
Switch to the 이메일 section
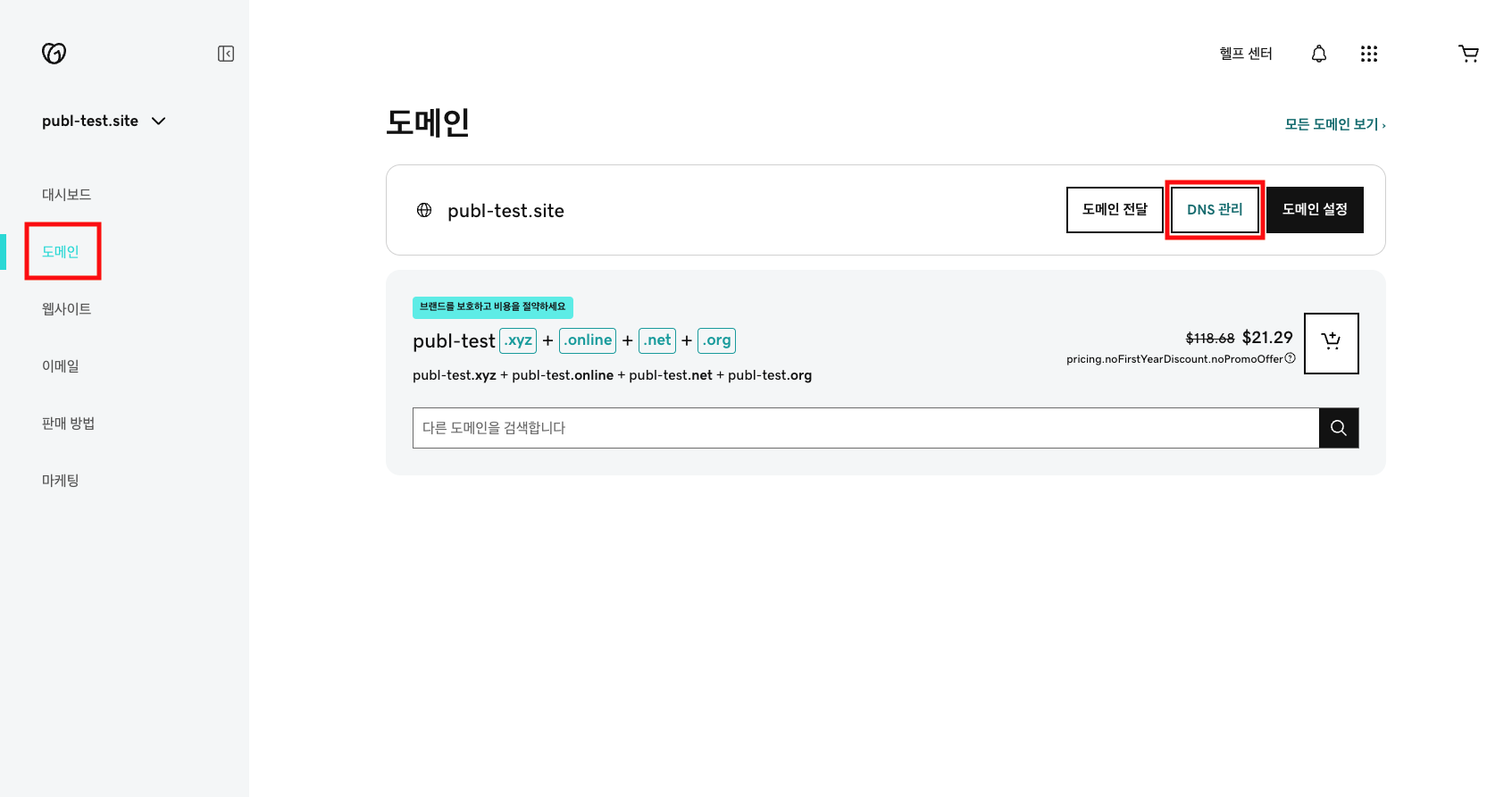pos(62,365)
